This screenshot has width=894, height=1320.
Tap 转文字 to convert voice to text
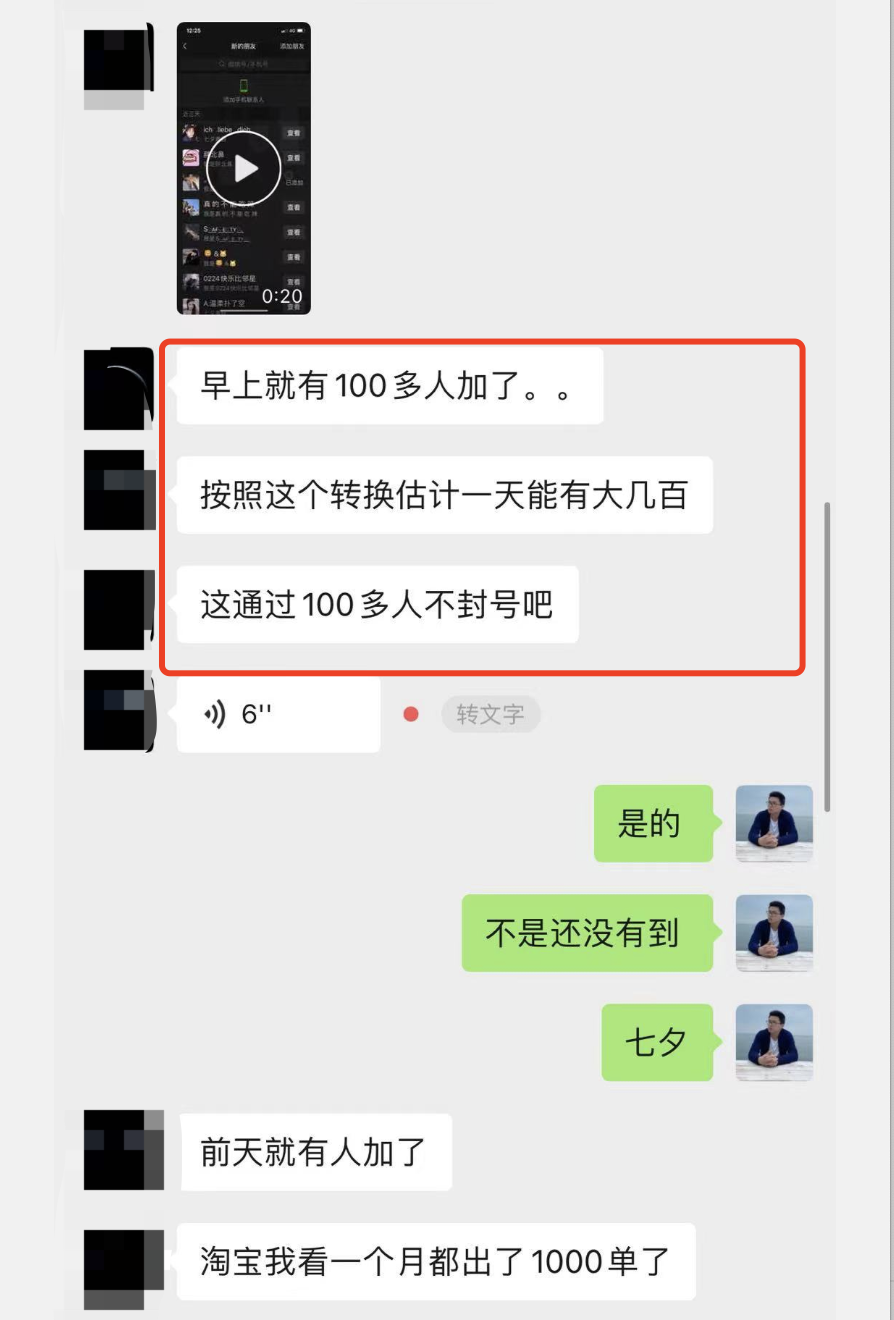[490, 715]
